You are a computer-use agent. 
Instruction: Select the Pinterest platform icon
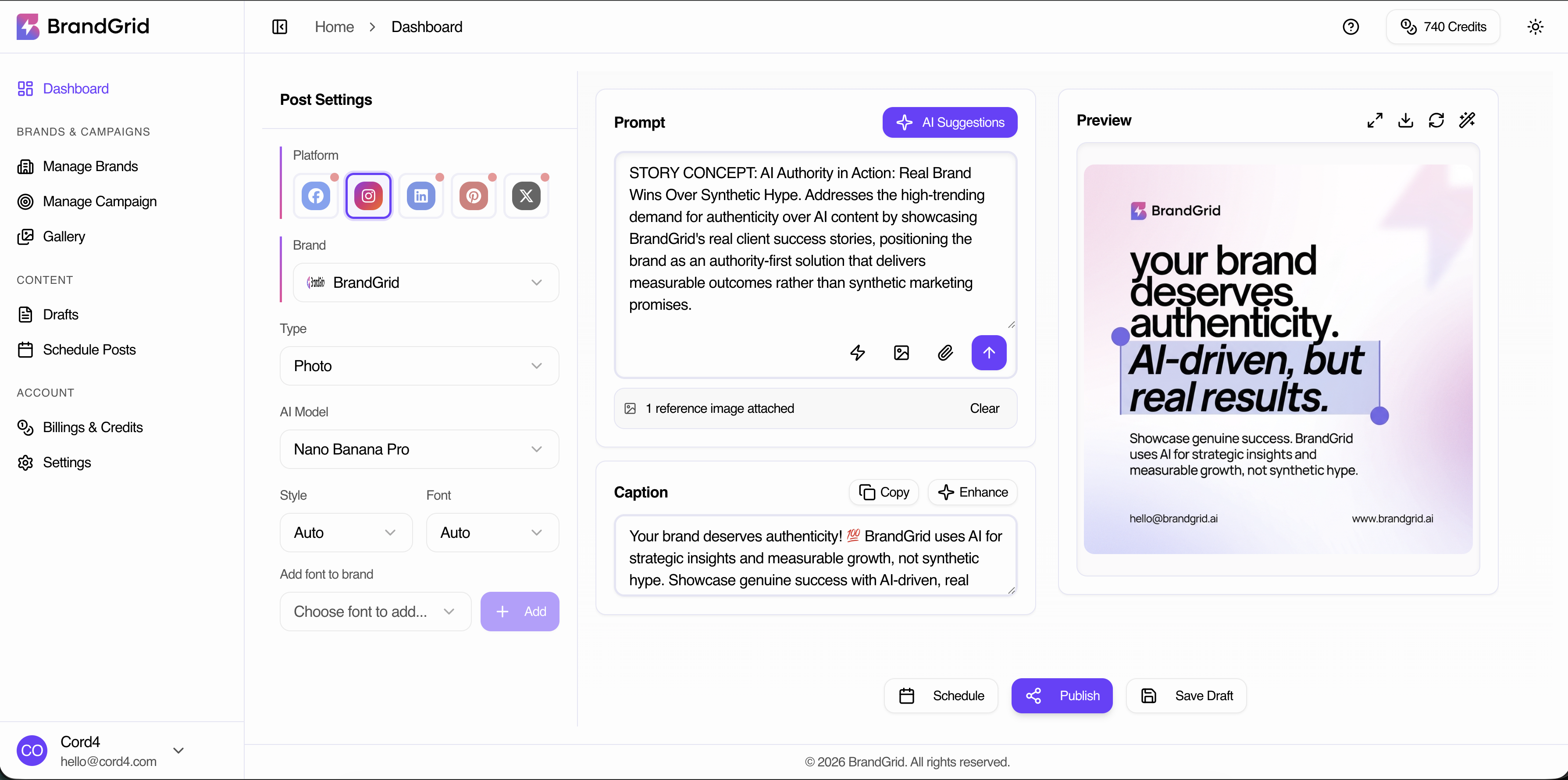(474, 196)
